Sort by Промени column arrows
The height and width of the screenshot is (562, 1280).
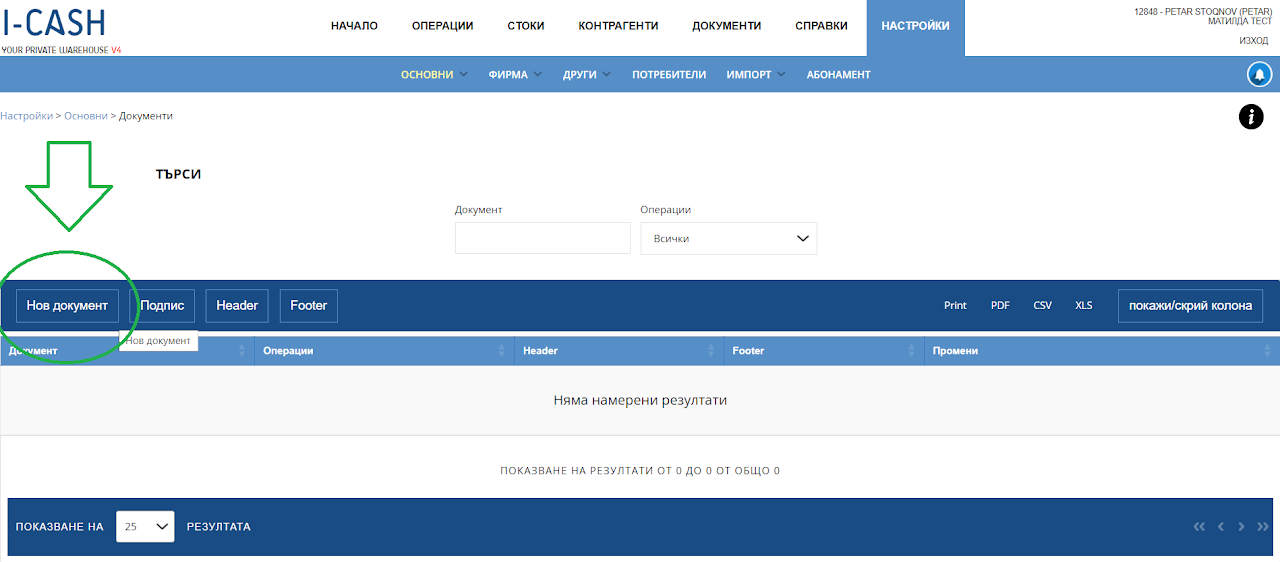tap(1268, 351)
